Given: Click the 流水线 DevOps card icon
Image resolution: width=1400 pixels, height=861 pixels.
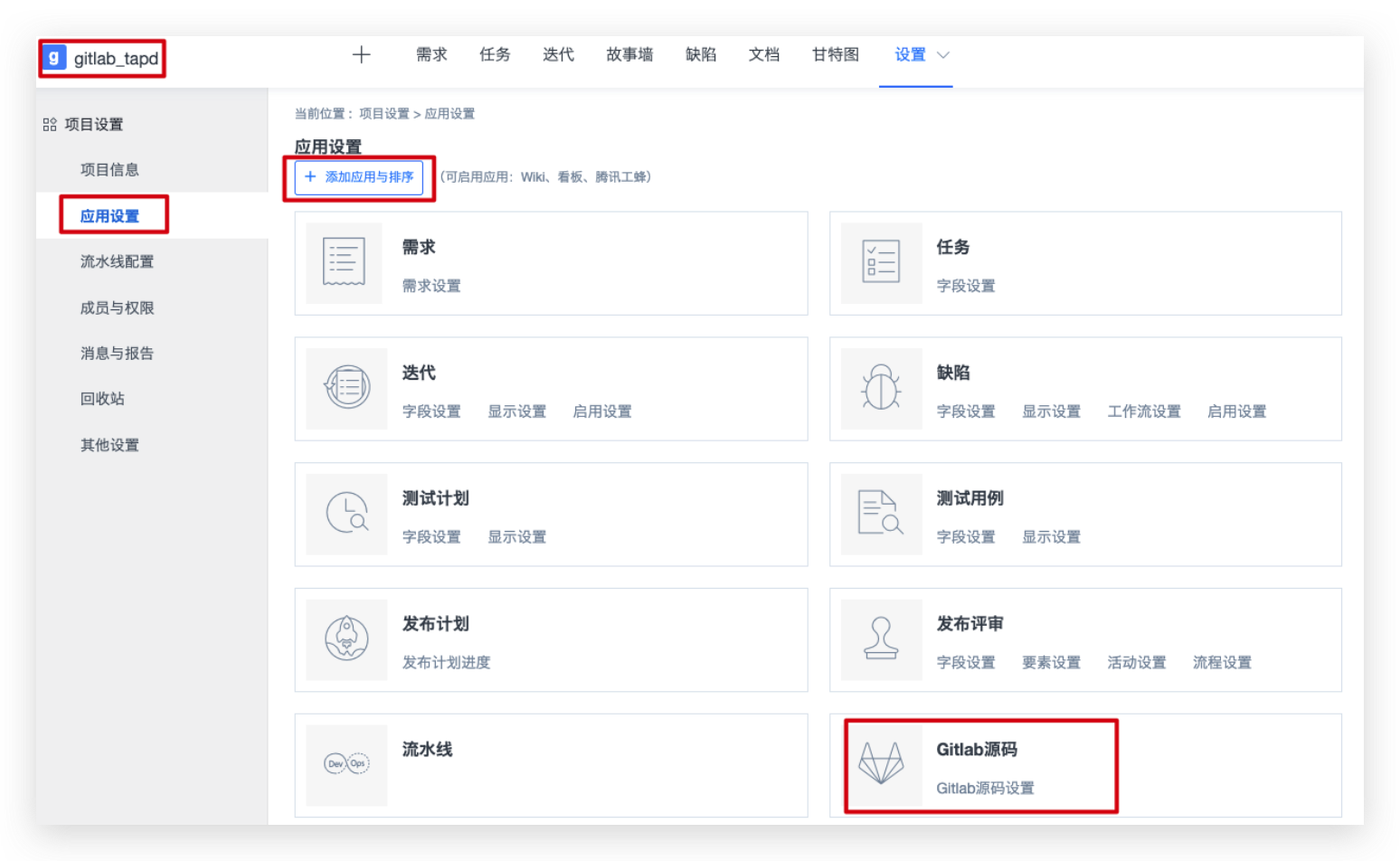Looking at the screenshot, I should (345, 765).
